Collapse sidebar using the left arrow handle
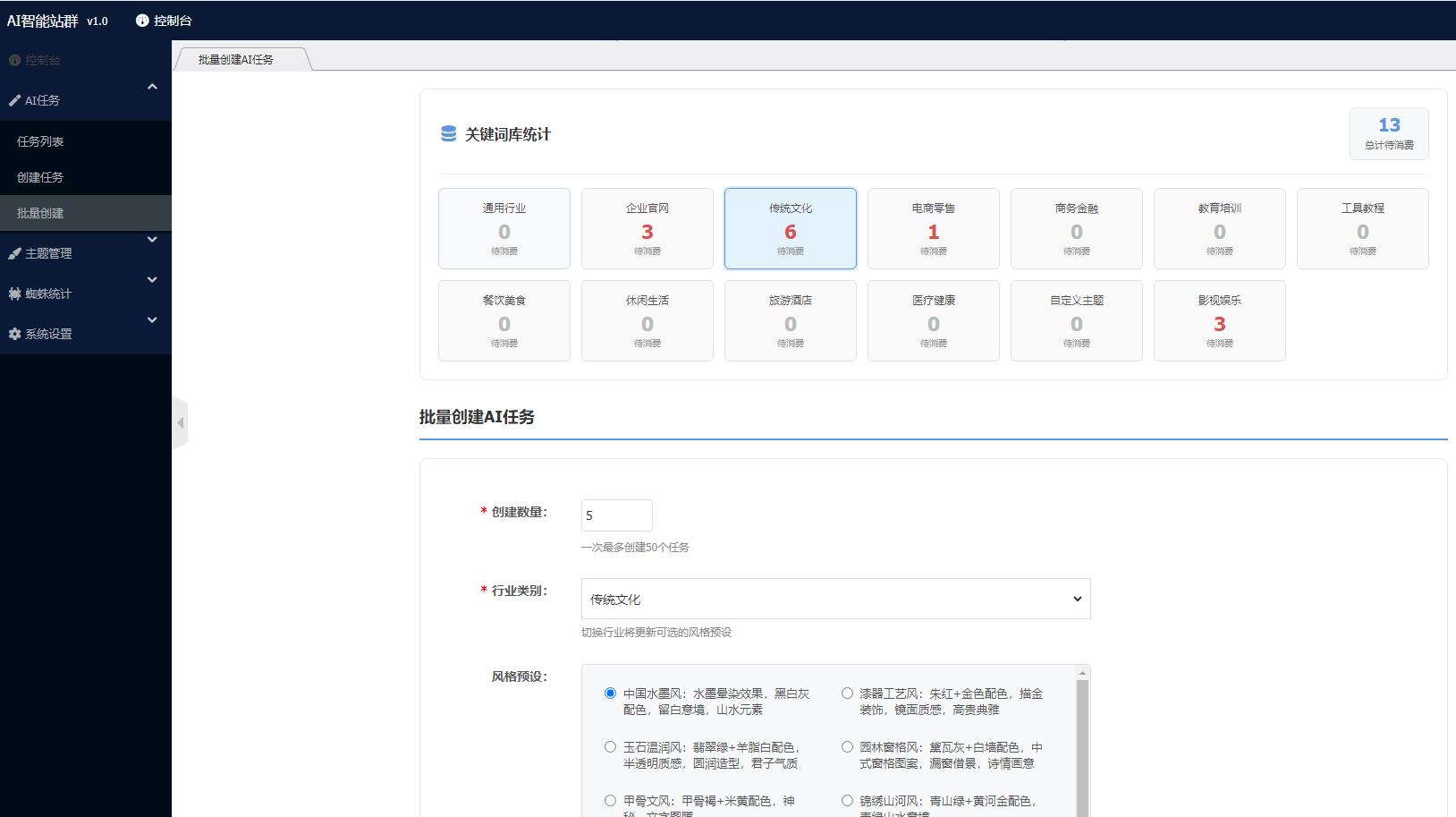The image size is (1456, 817). pos(180,422)
